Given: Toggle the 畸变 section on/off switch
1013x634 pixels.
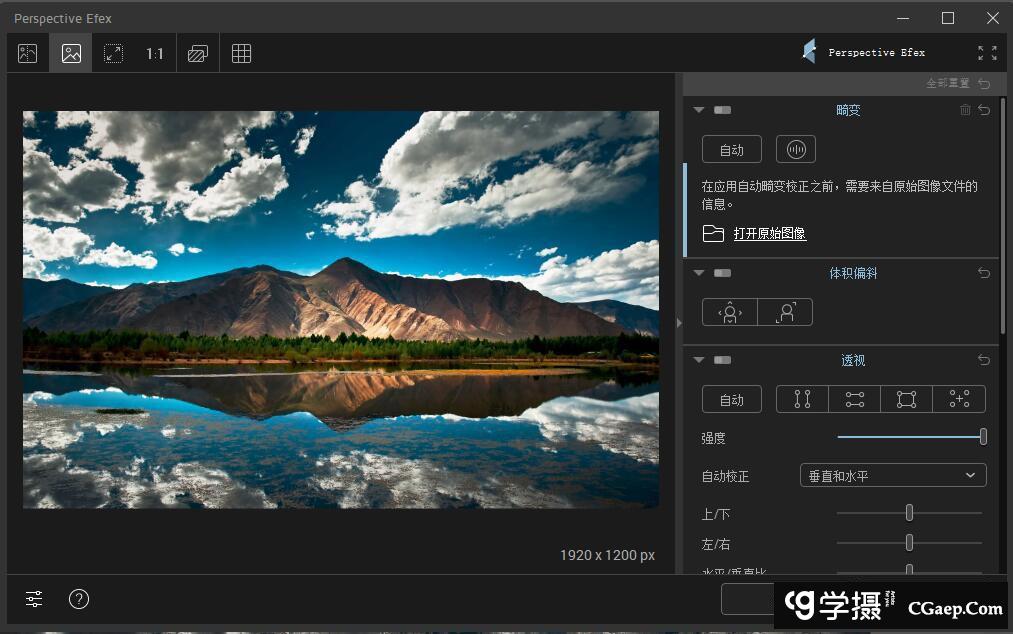Looking at the screenshot, I should tap(722, 110).
